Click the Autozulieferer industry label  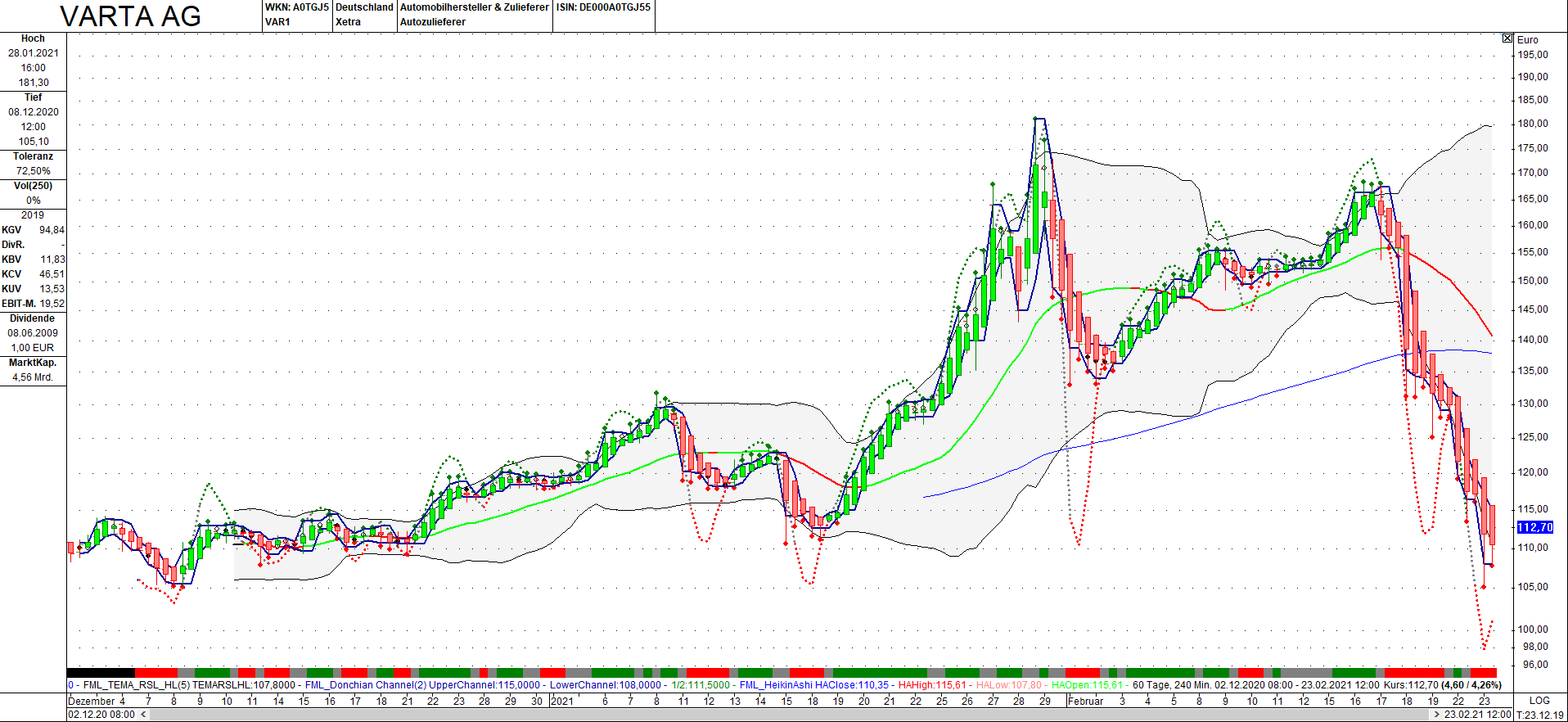(433, 22)
